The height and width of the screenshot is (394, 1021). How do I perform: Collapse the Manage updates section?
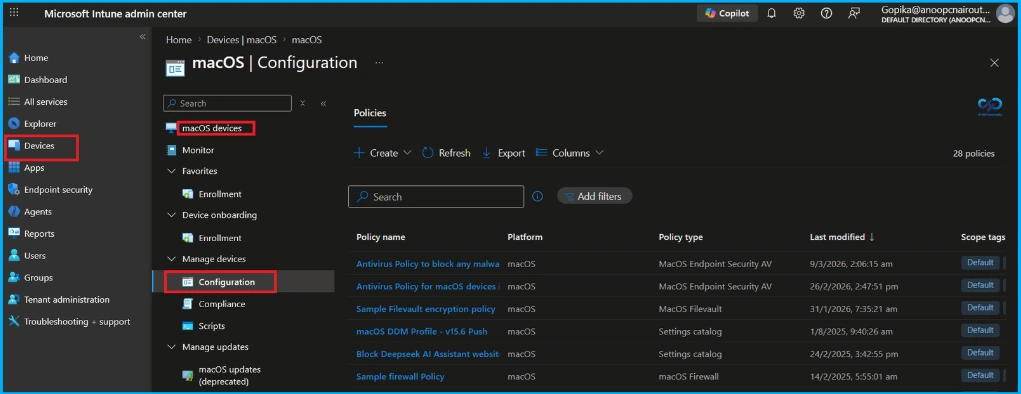click(171, 347)
